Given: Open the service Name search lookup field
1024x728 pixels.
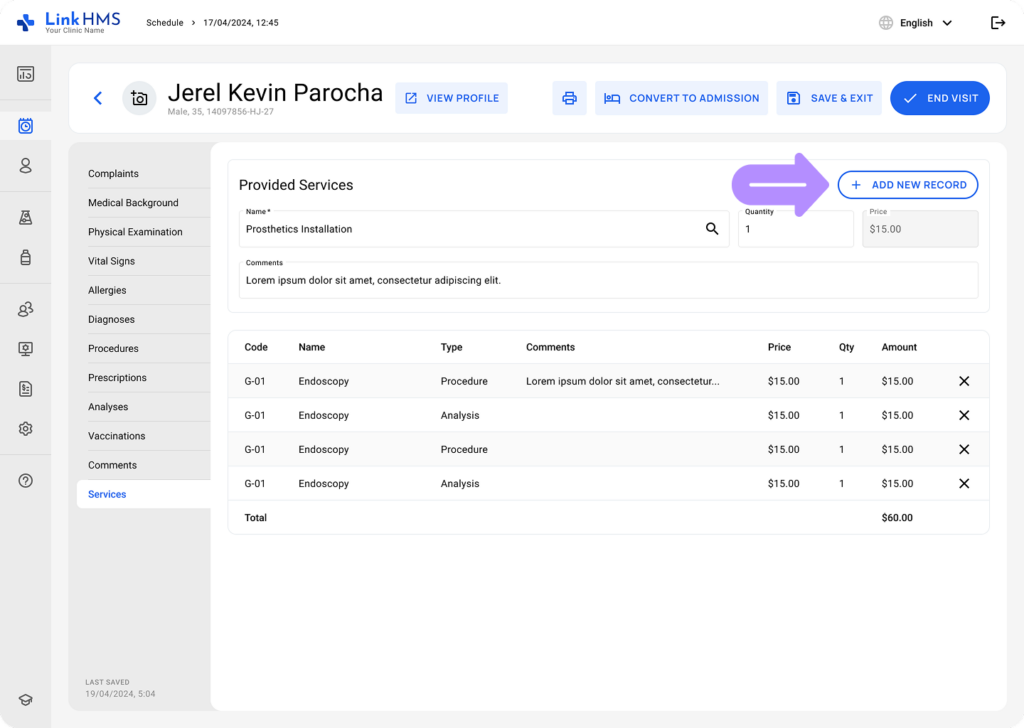Looking at the screenshot, I should [712, 228].
